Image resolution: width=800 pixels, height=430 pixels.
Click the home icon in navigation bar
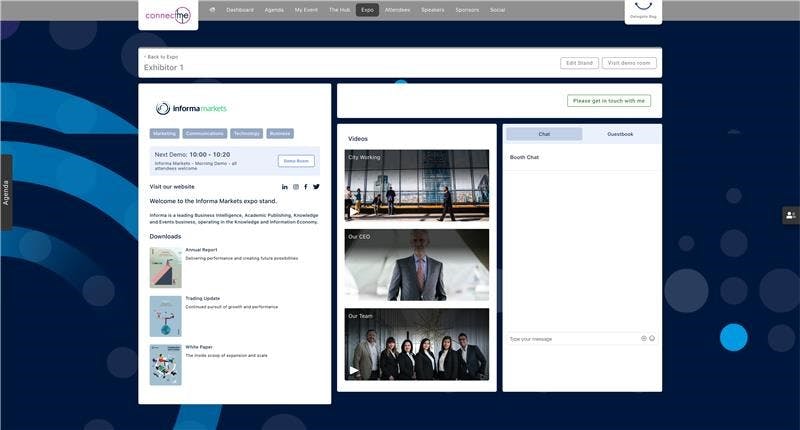click(212, 10)
